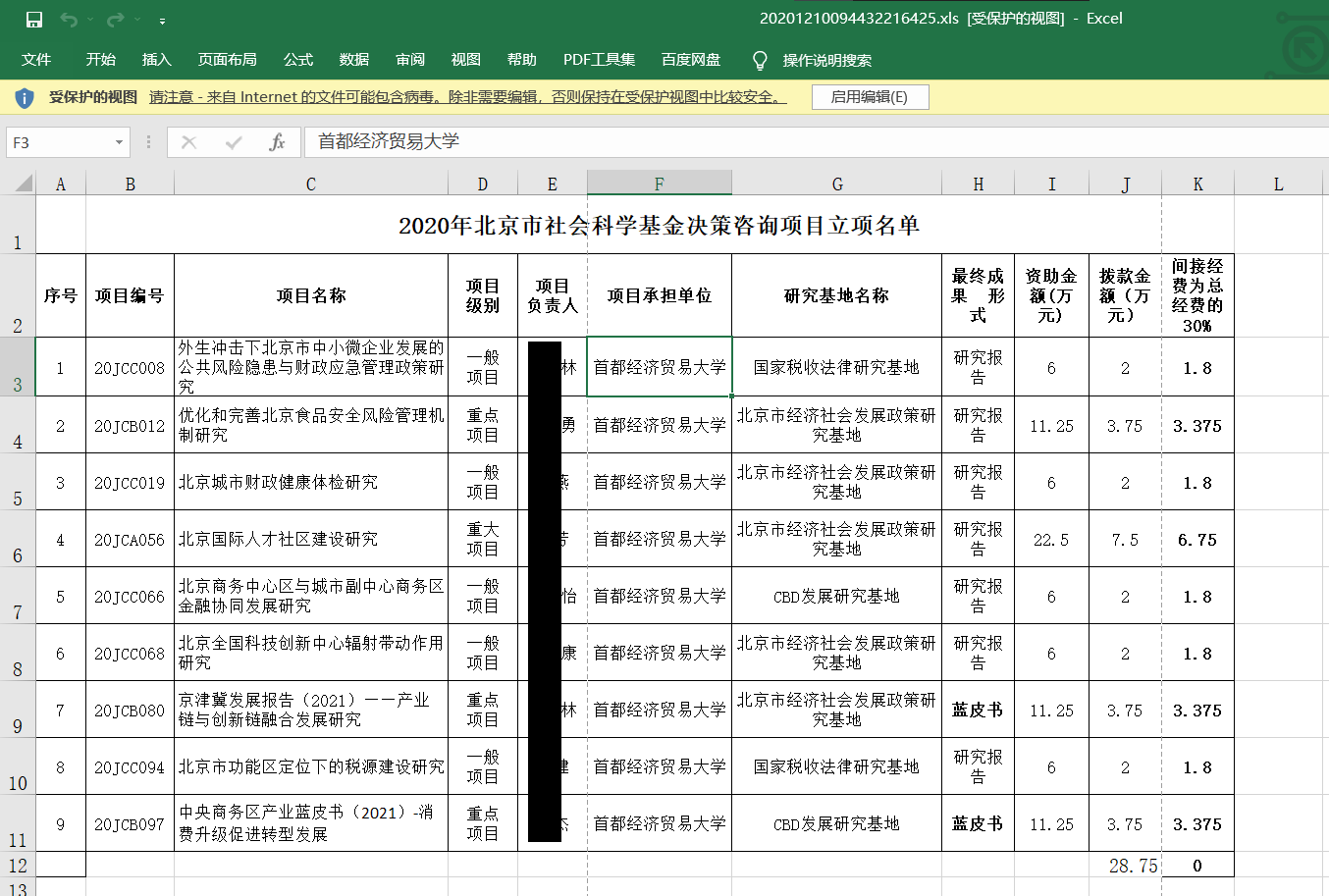The height and width of the screenshot is (896, 1329).
Task: Open the 视图 ribbon tab
Action: (x=466, y=60)
